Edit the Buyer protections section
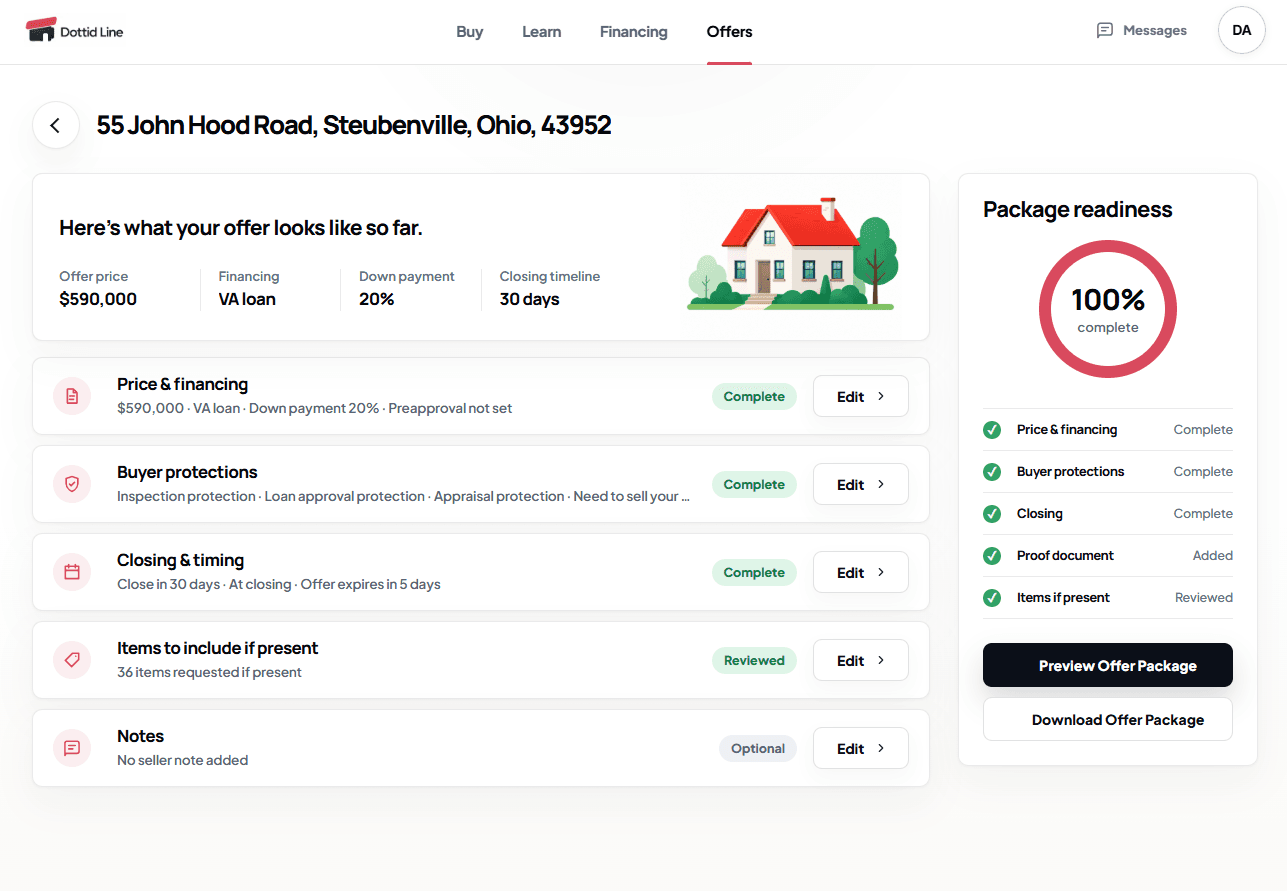 [861, 484]
